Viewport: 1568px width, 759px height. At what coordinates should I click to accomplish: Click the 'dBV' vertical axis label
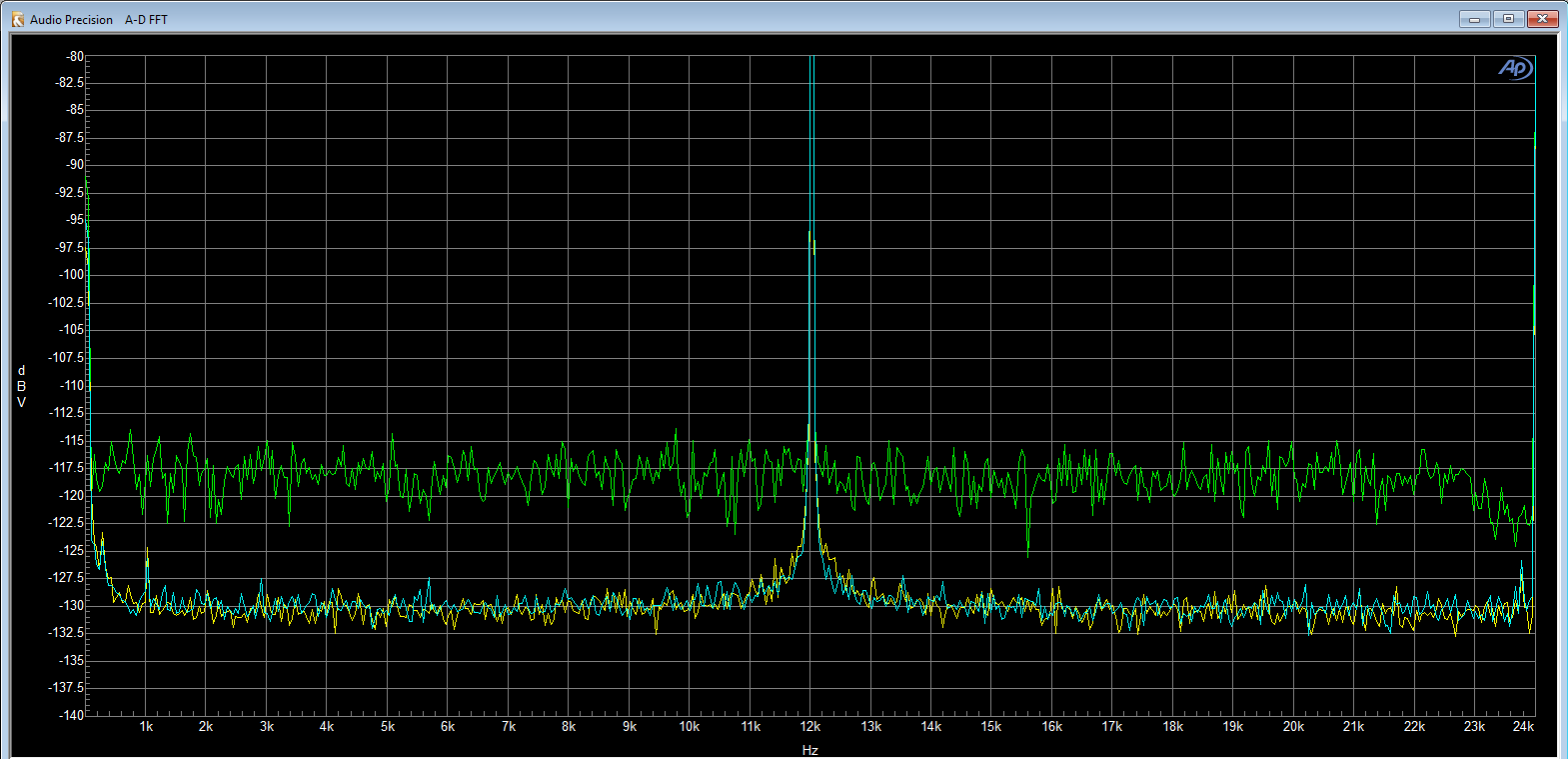click(x=21, y=386)
